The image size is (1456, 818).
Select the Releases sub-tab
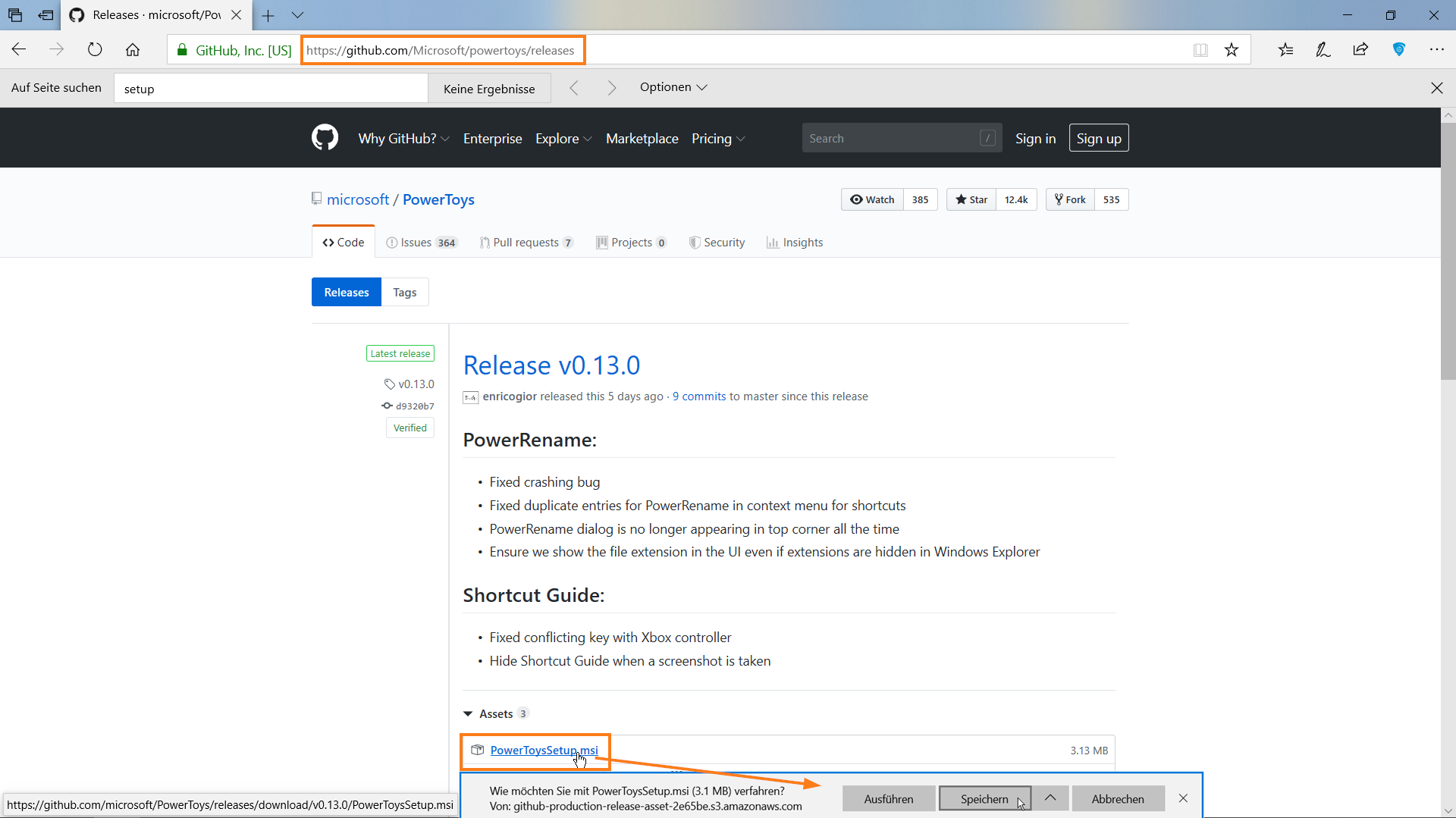[x=347, y=292]
